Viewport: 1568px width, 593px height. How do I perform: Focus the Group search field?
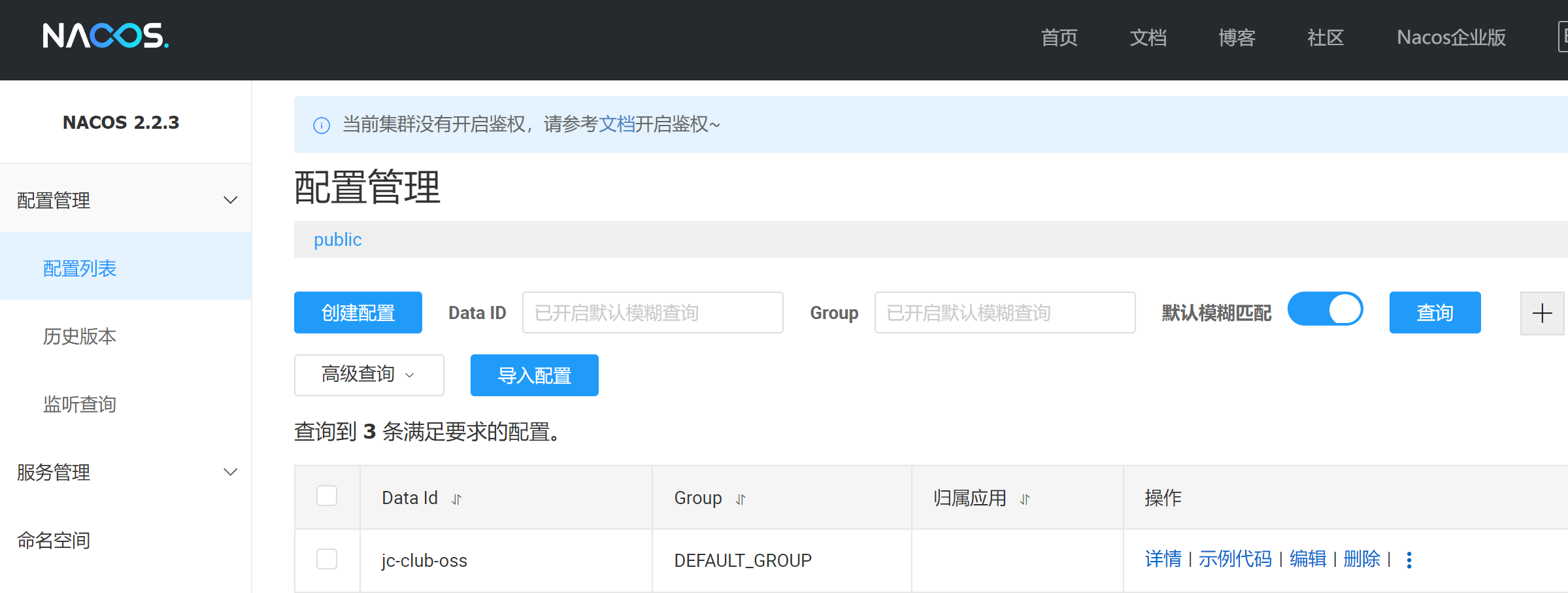(x=1005, y=313)
